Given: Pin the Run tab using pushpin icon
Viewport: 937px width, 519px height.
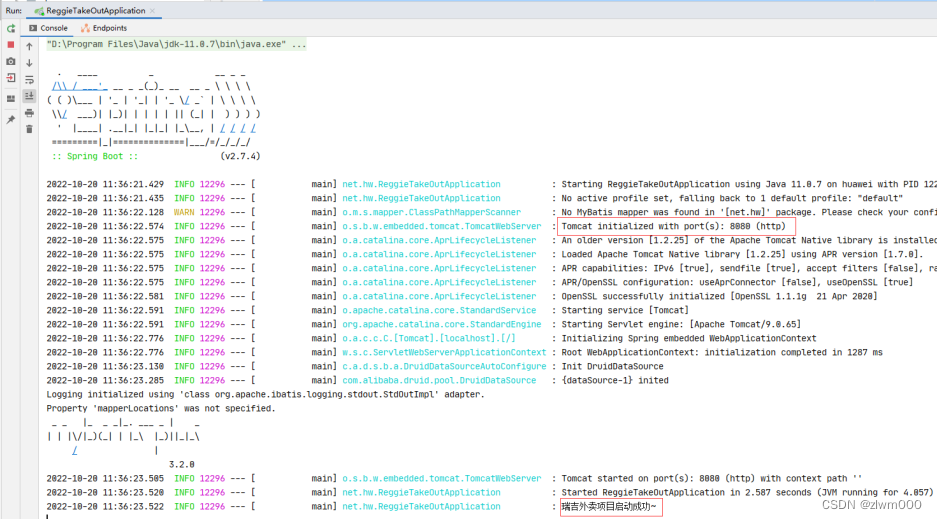Looking at the screenshot, I should coord(11,119).
